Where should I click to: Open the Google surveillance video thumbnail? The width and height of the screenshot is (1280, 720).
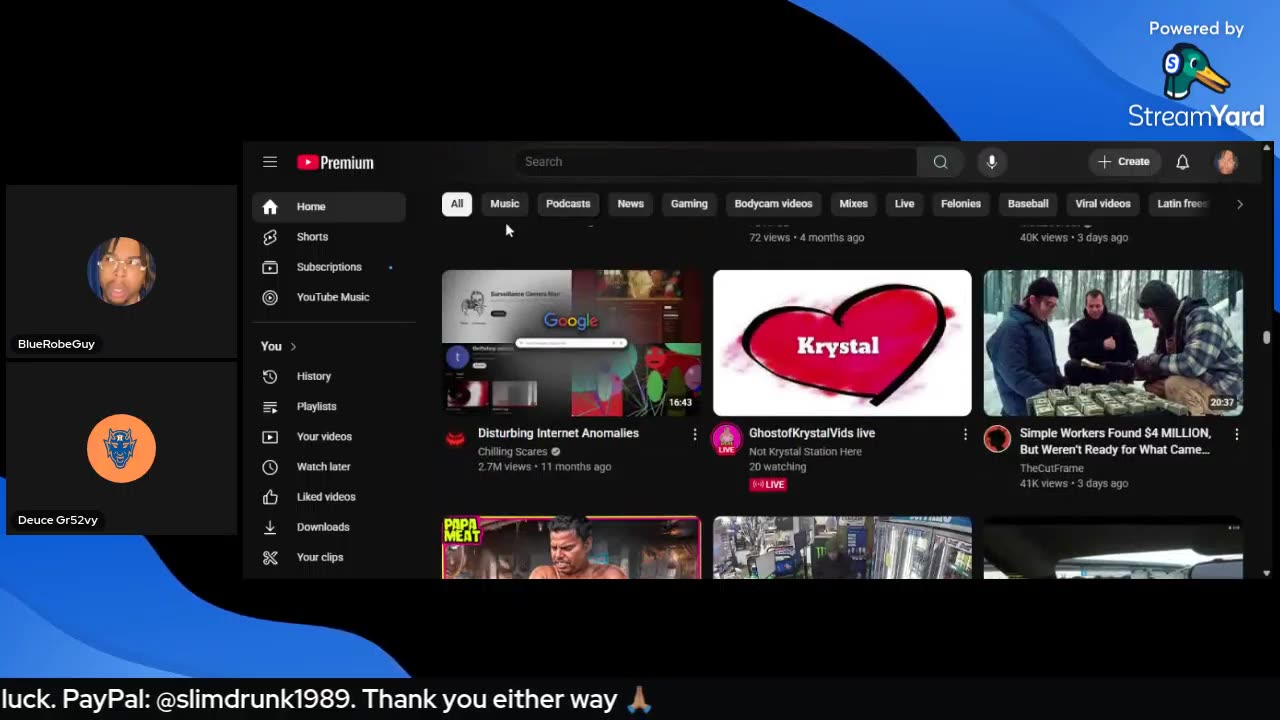(x=572, y=343)
